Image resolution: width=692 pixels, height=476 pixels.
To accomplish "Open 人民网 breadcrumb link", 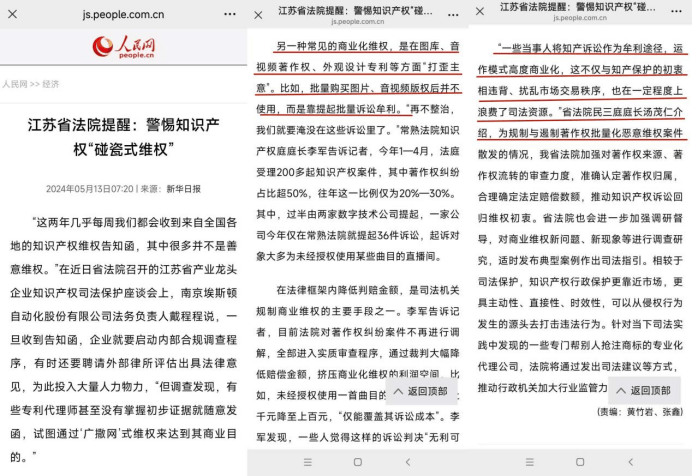I will pos(15,84).
